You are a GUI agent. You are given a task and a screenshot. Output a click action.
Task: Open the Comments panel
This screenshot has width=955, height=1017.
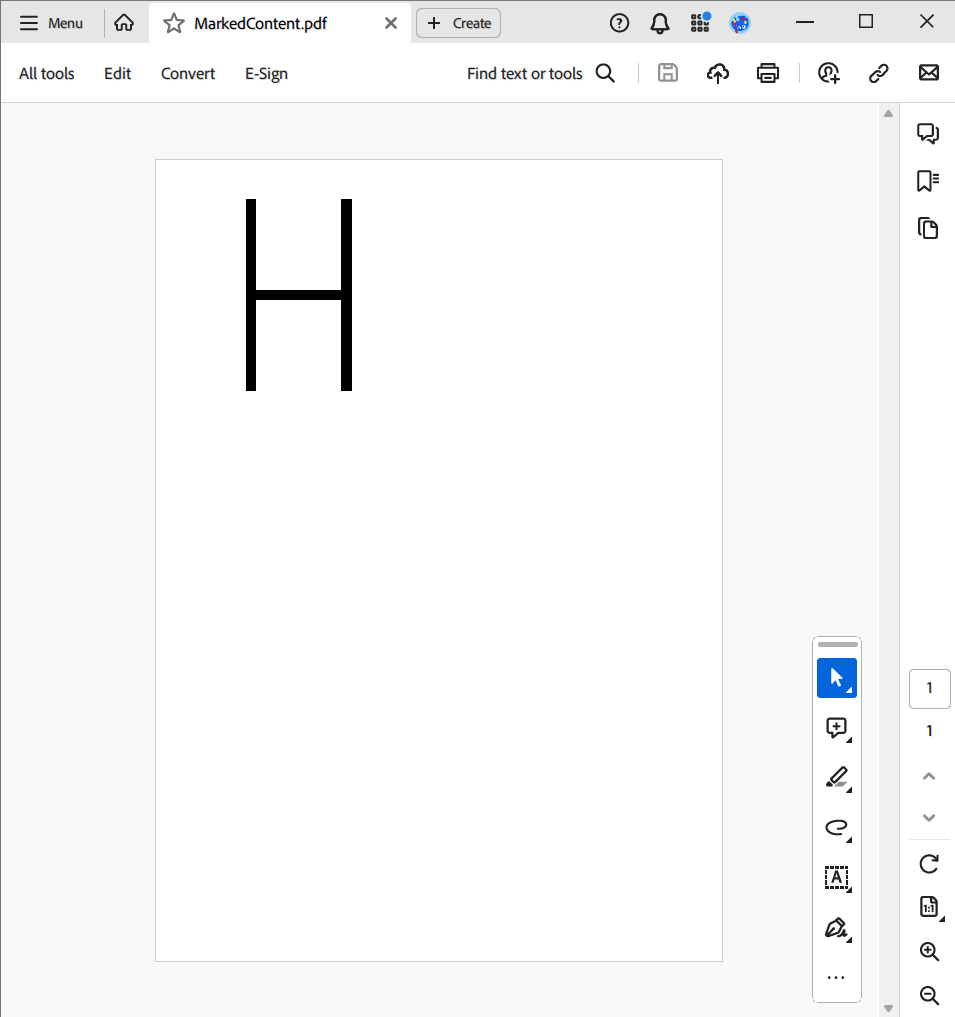927,132
